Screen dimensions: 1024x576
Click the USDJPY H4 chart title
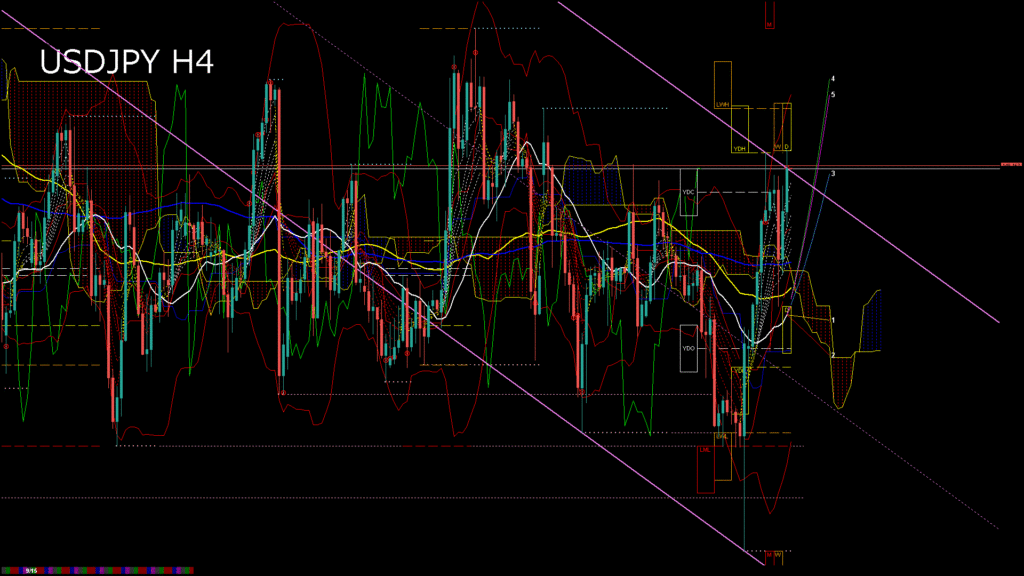[127, 62]
